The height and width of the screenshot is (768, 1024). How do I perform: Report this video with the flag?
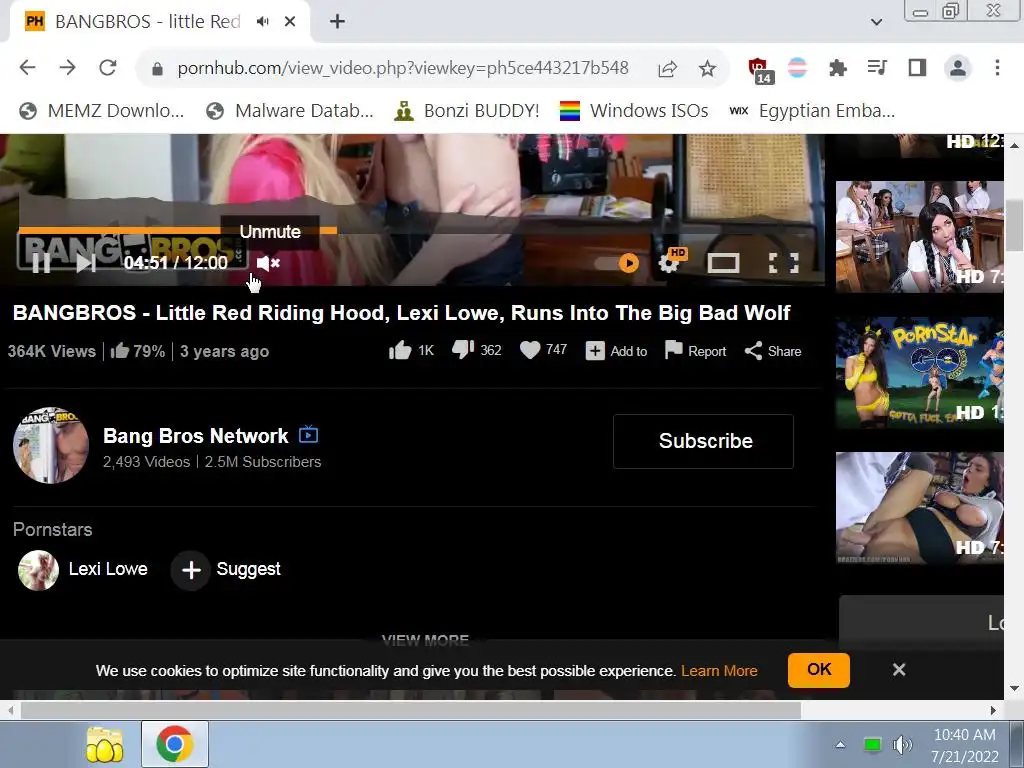[695, 351]
